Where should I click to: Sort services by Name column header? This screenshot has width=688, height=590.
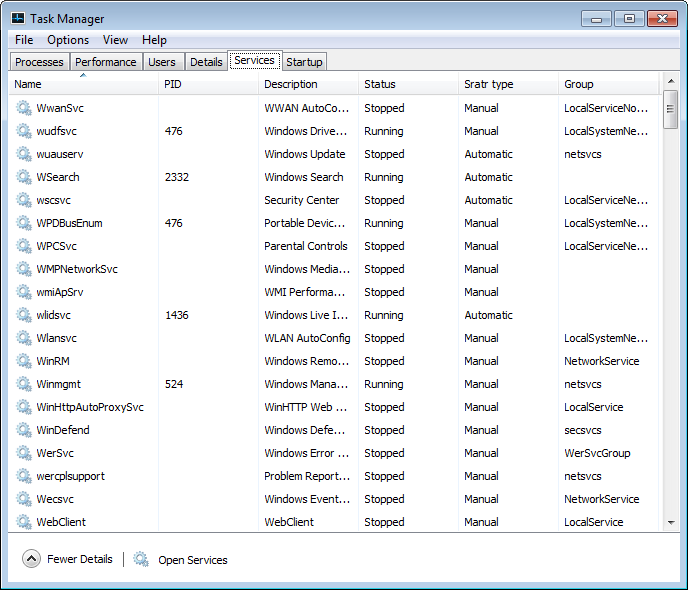coord(83,84)
